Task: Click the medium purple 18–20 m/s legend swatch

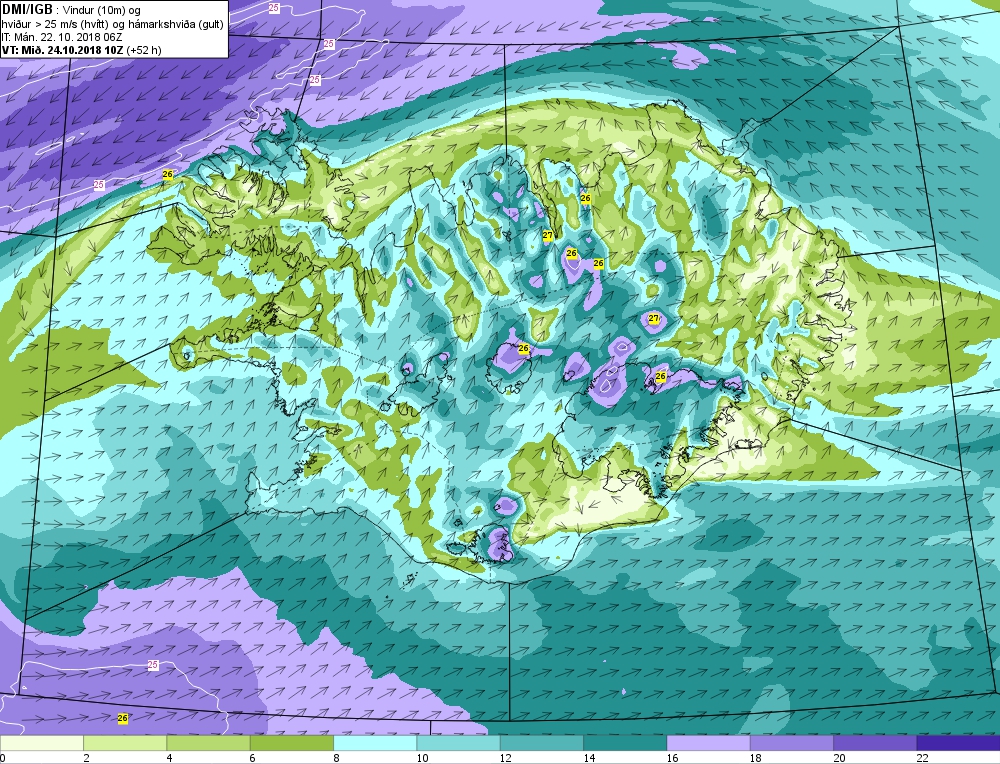Action: point(791,743)
